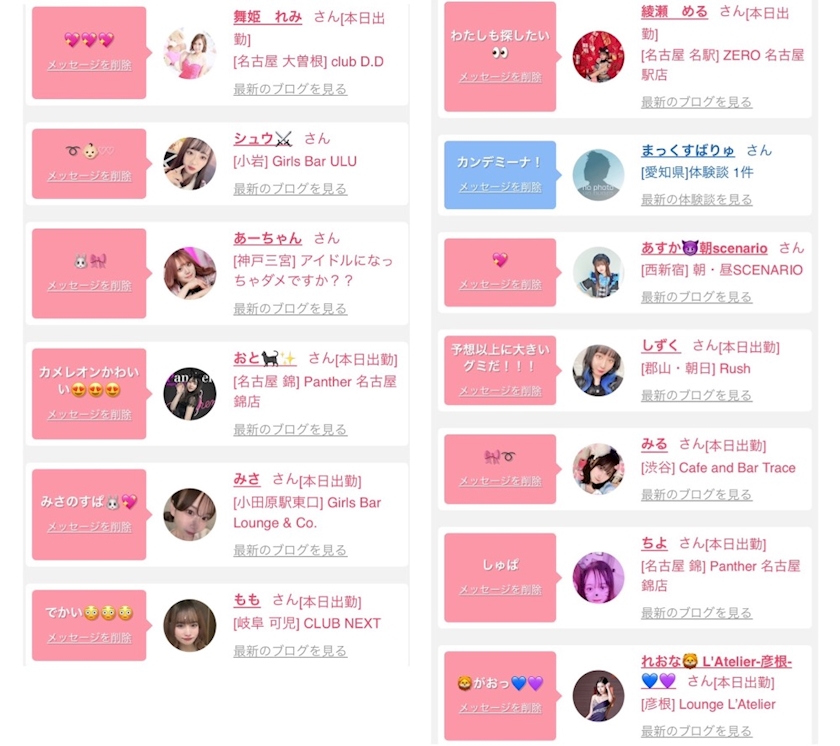Delete the カンデミーナ！ blue message
Screen dimensions: 840x746
pyautogui.click(x=500, y=187)
